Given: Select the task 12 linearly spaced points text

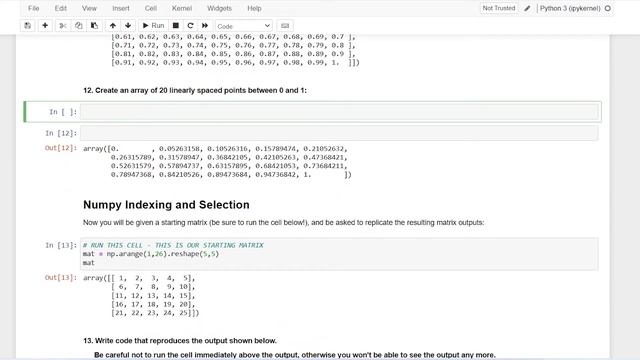Looking at the screenshot, I should [x=195, y=90].
